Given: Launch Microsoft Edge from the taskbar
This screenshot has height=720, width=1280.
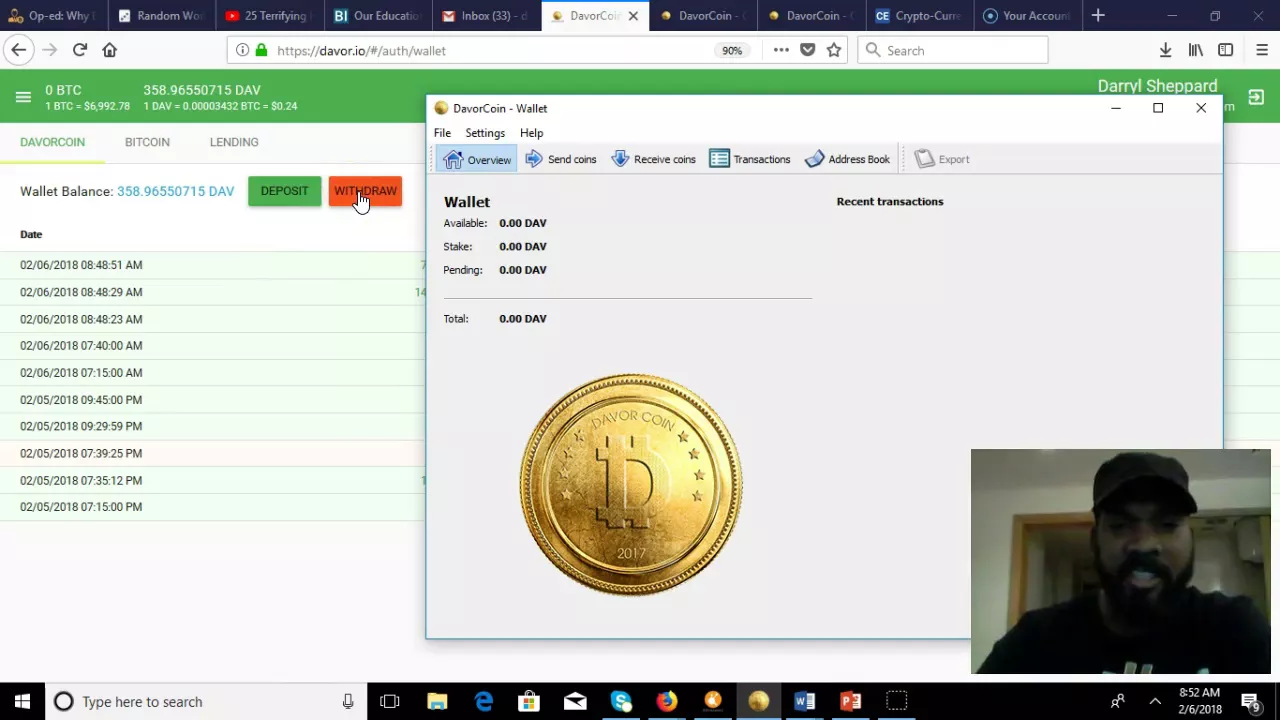Looking at the screenshot, I should pyautogui.click(x=483, y=701).
